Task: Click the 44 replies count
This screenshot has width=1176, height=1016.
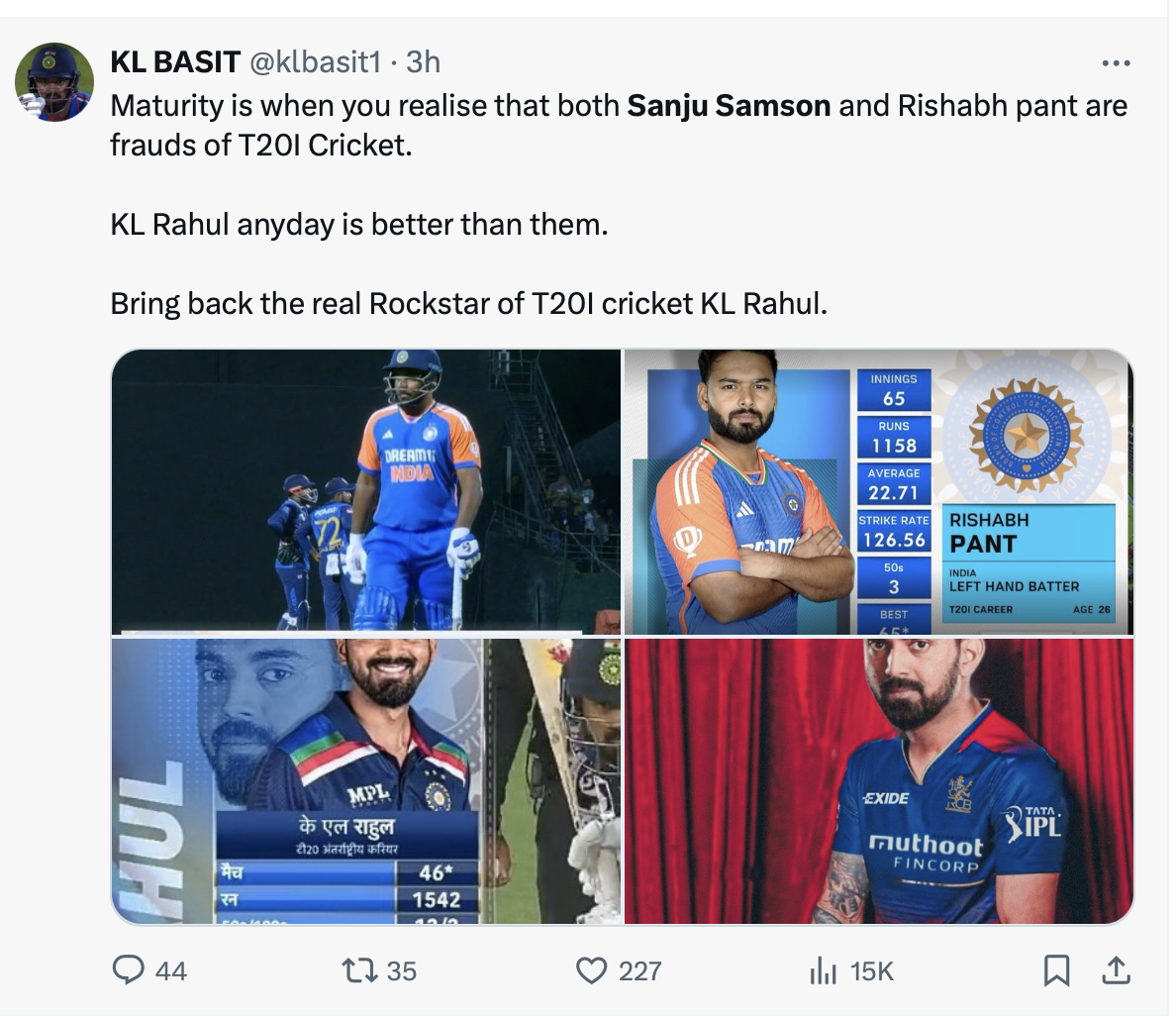Action: click(x=170, y=971)
